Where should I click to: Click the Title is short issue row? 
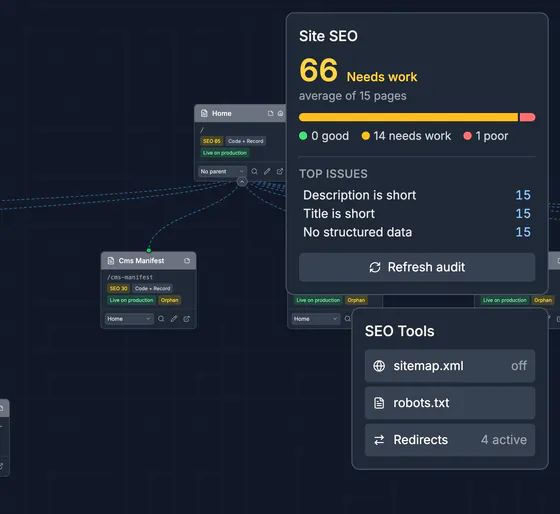pos(417,214)
